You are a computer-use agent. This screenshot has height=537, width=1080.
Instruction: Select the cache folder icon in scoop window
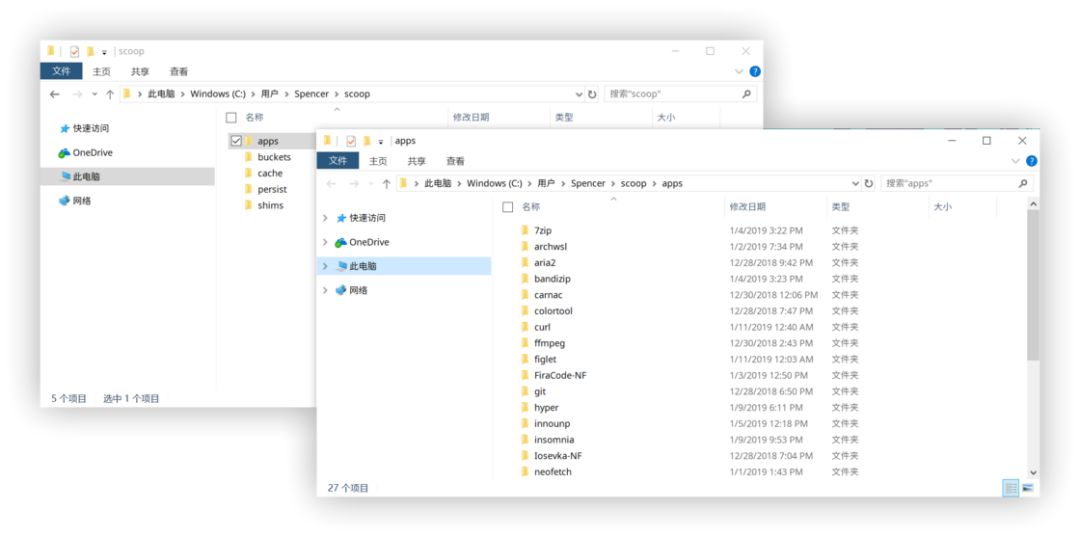coord(249,173)
